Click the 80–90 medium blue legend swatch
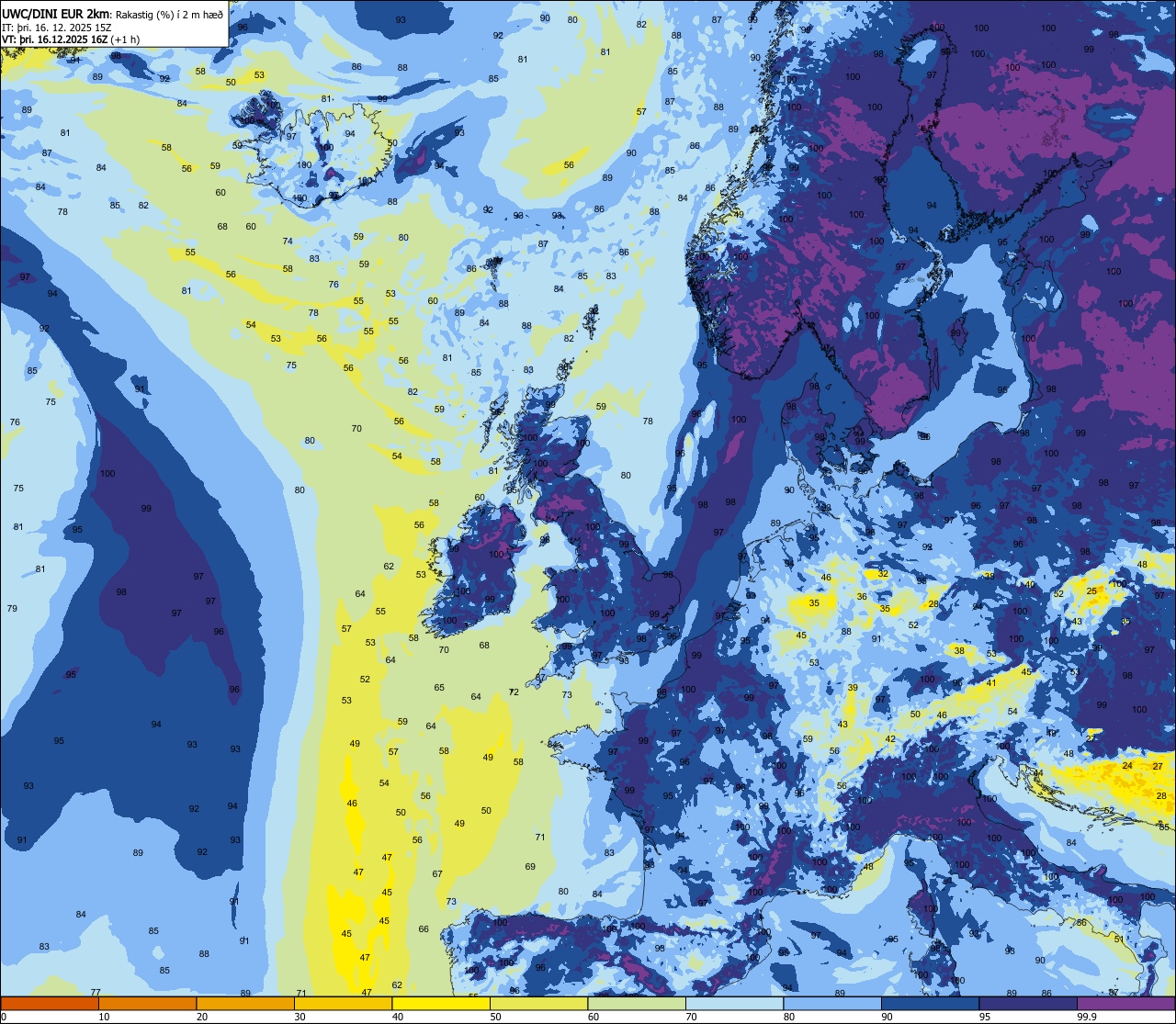Screen dimensions: 1176x1024 tap(832, 1003)
